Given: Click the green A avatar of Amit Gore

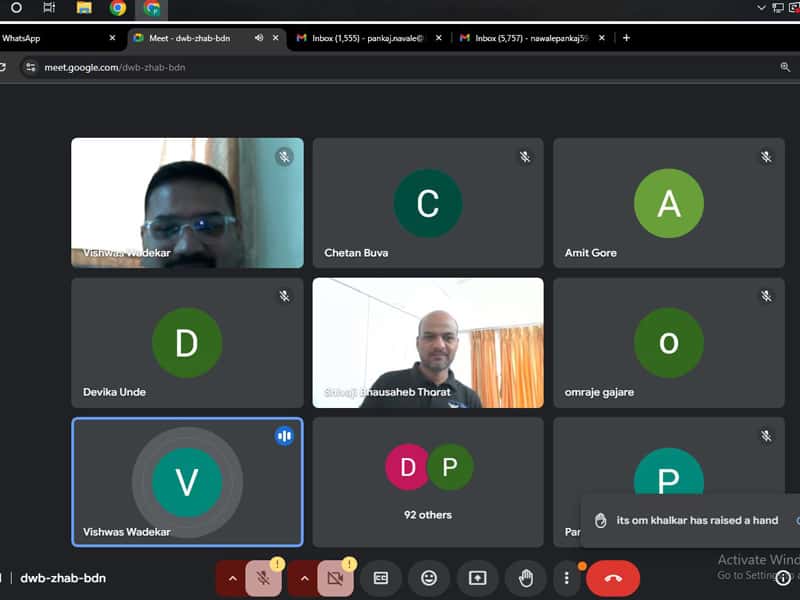Looking at the screenshot, I should click(669, 203).
